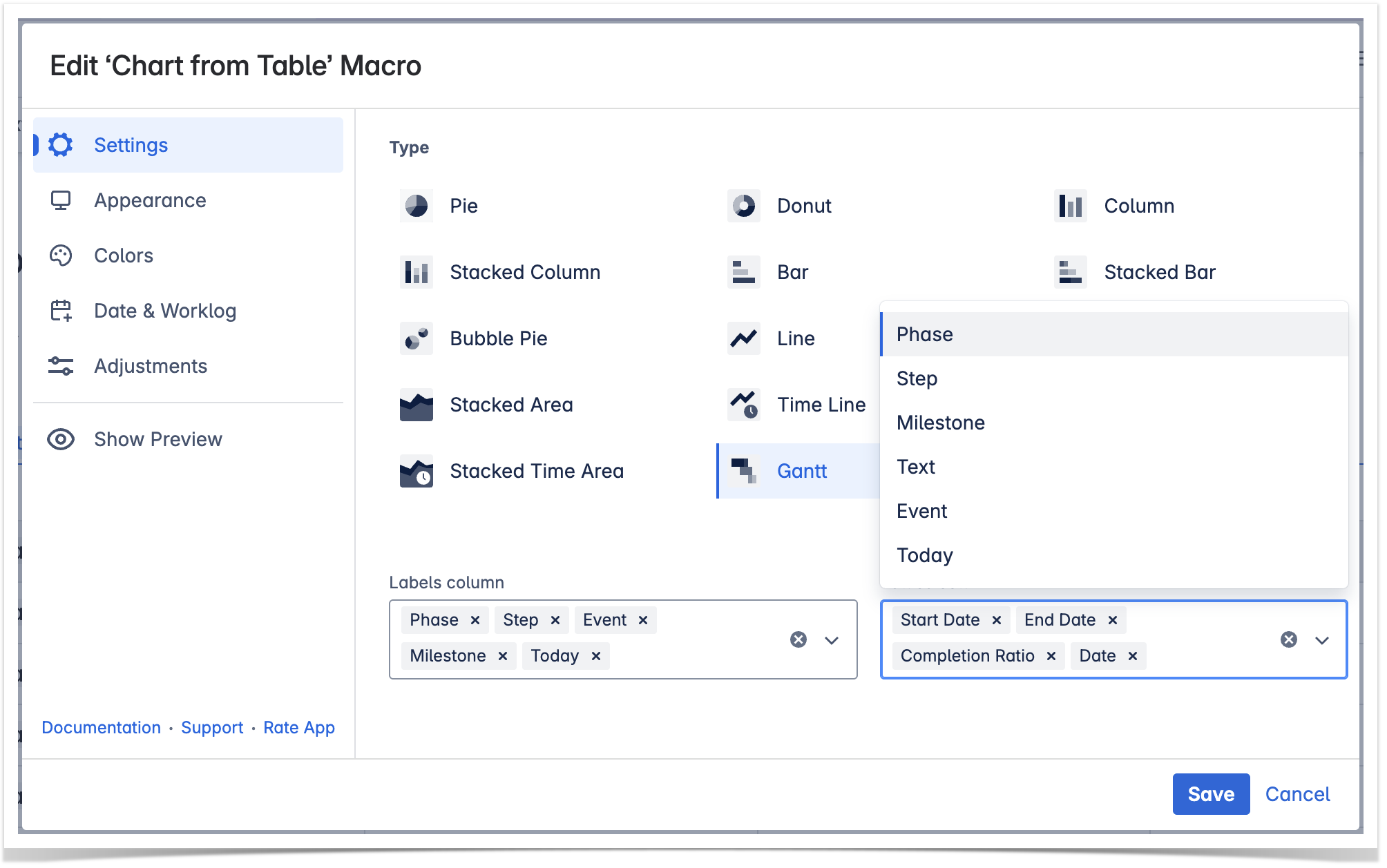Select the Bubble Pie chart icon
Screen dimensions: 1387x868
click(416, 338)
